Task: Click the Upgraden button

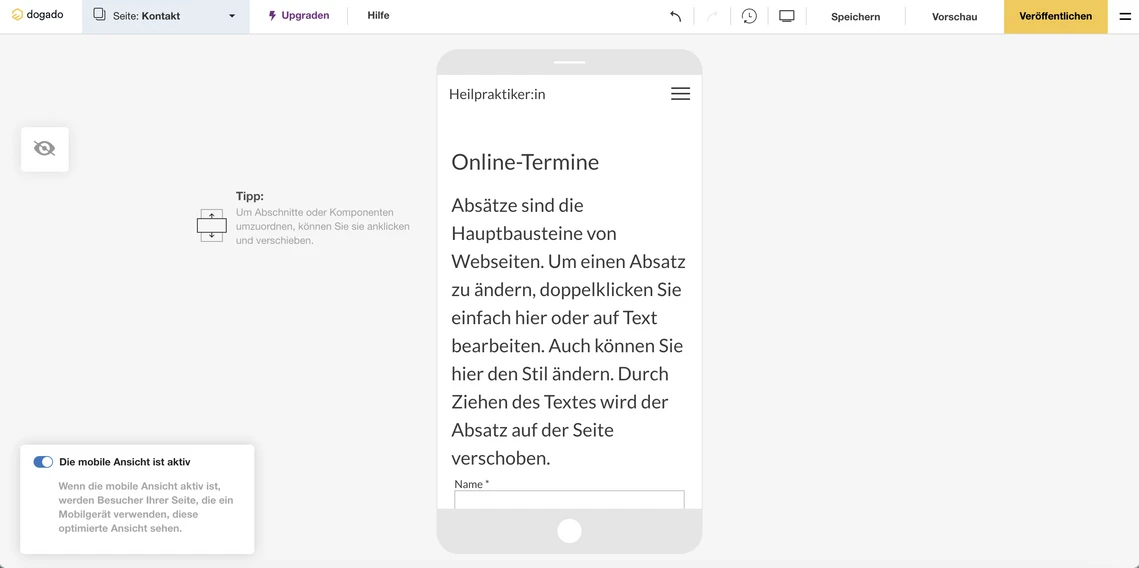Action: click(299, 15)
